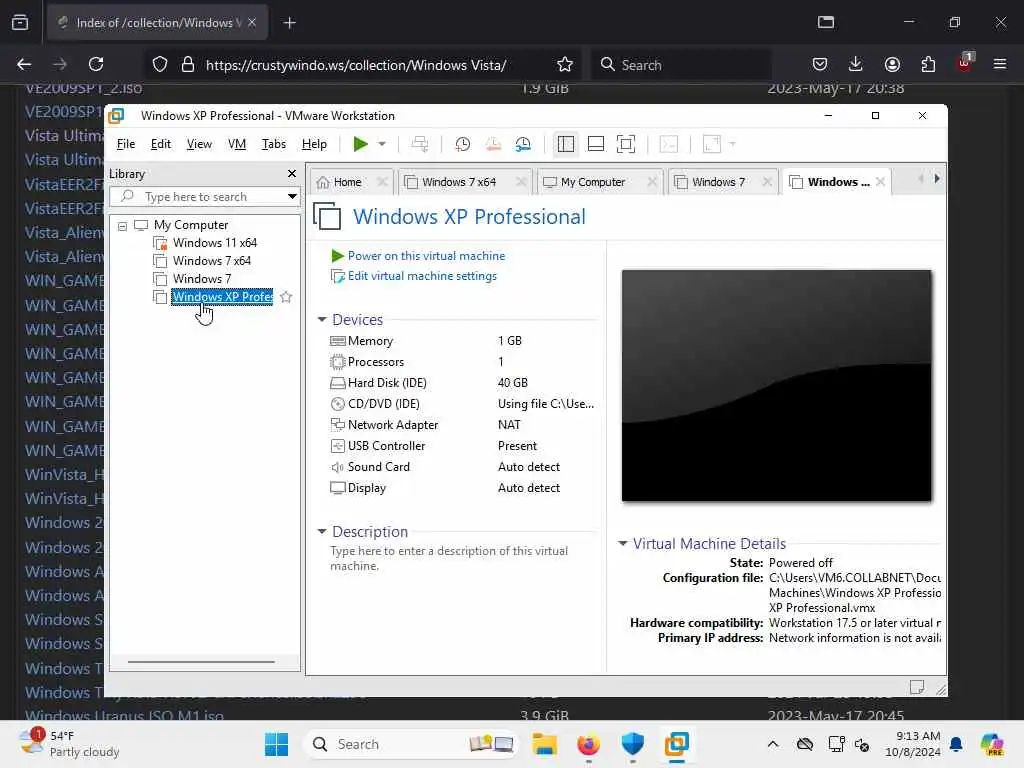Open the View menu in VMware

tap(199, 144)
